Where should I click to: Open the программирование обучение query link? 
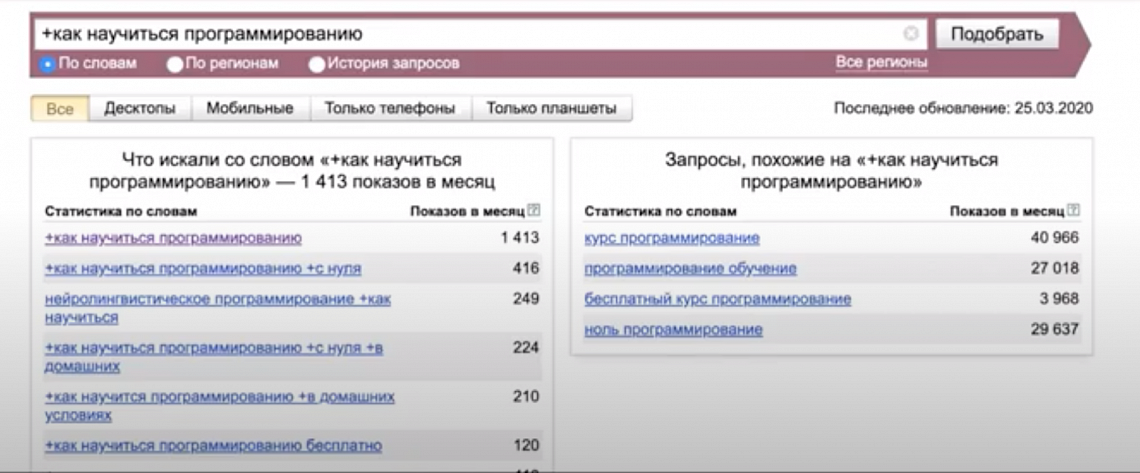tap(691, 269)
